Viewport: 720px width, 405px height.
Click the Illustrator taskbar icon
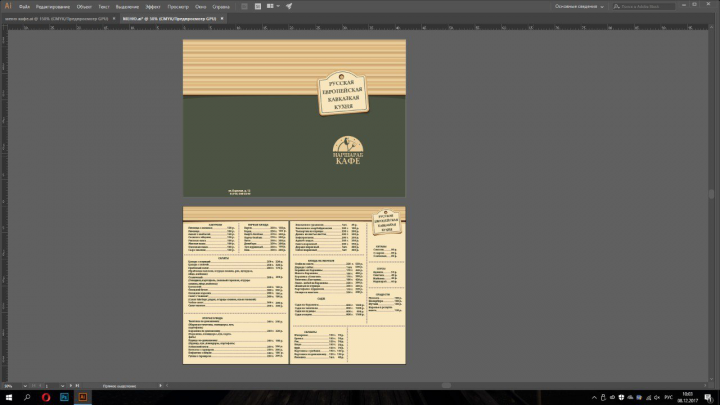coord(83,397)
